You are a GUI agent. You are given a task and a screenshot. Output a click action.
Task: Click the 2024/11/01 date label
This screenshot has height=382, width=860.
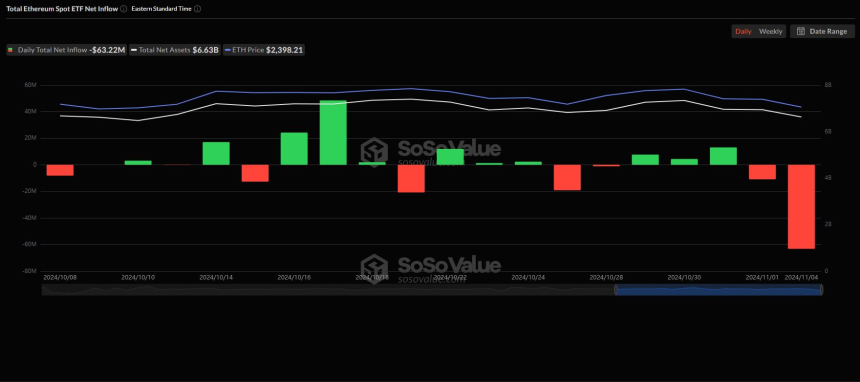(762, 278)
